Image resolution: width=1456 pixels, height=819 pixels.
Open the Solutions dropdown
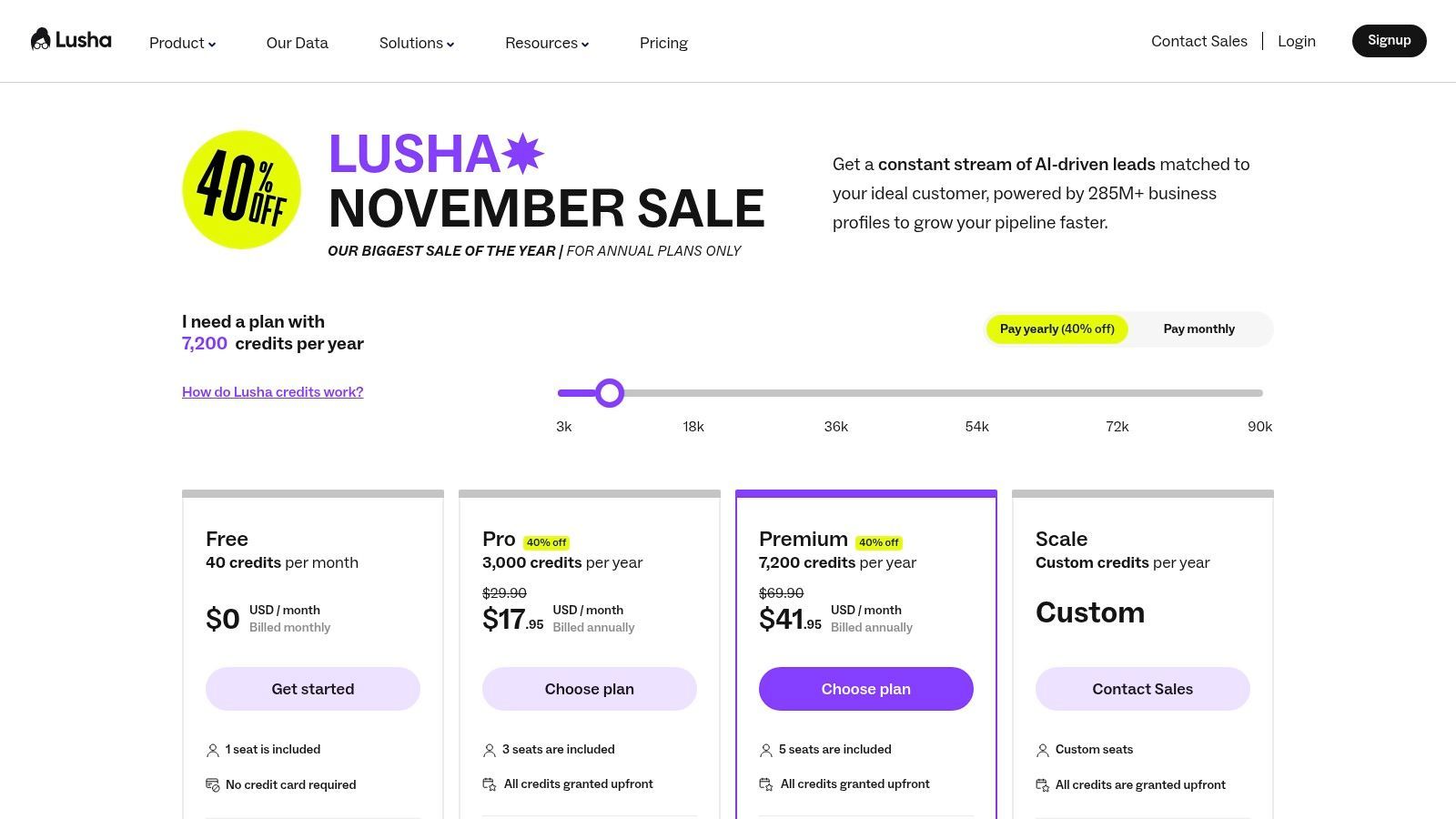tap(416, 43)
